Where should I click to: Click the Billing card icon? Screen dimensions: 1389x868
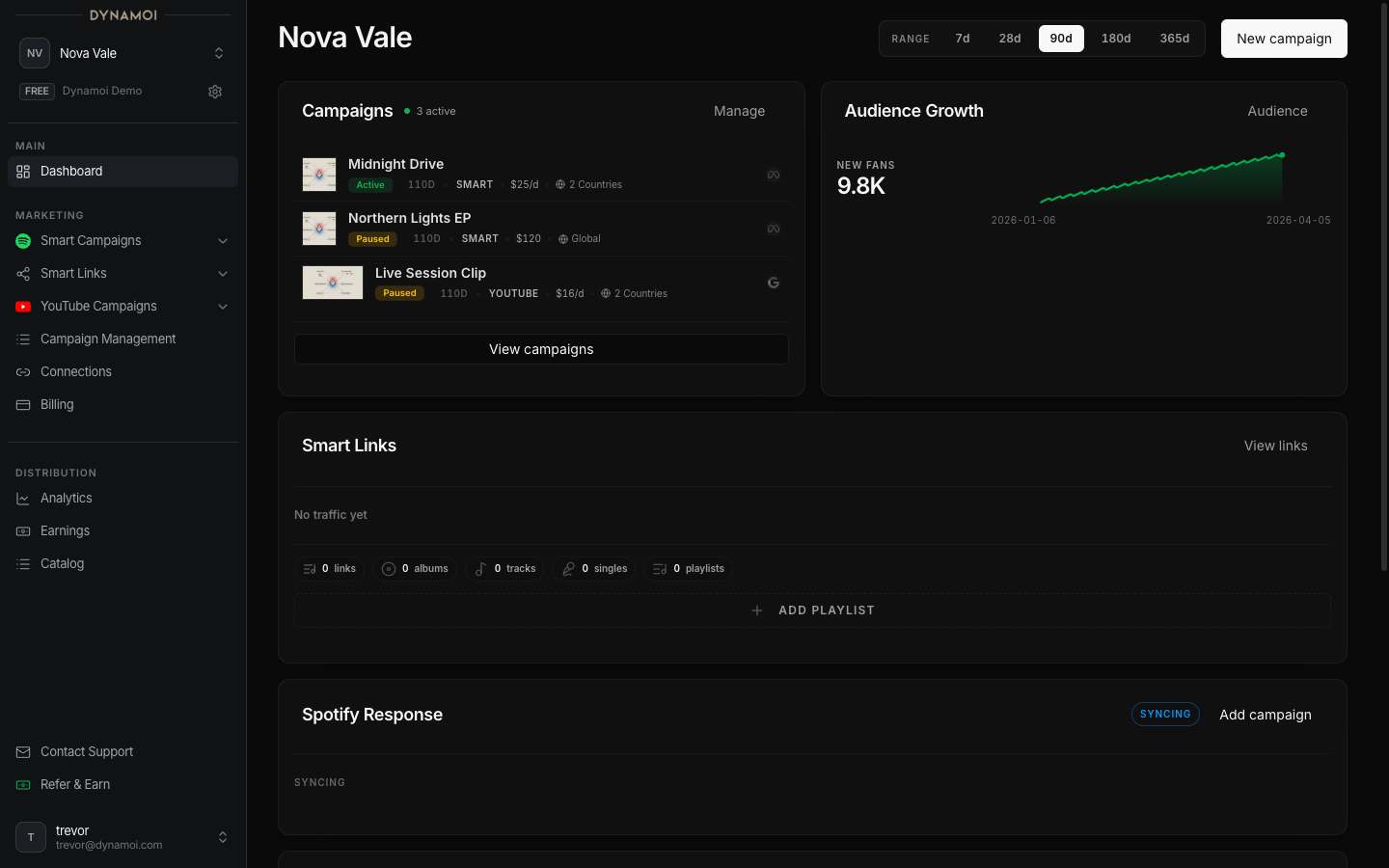tap(23, 405)
